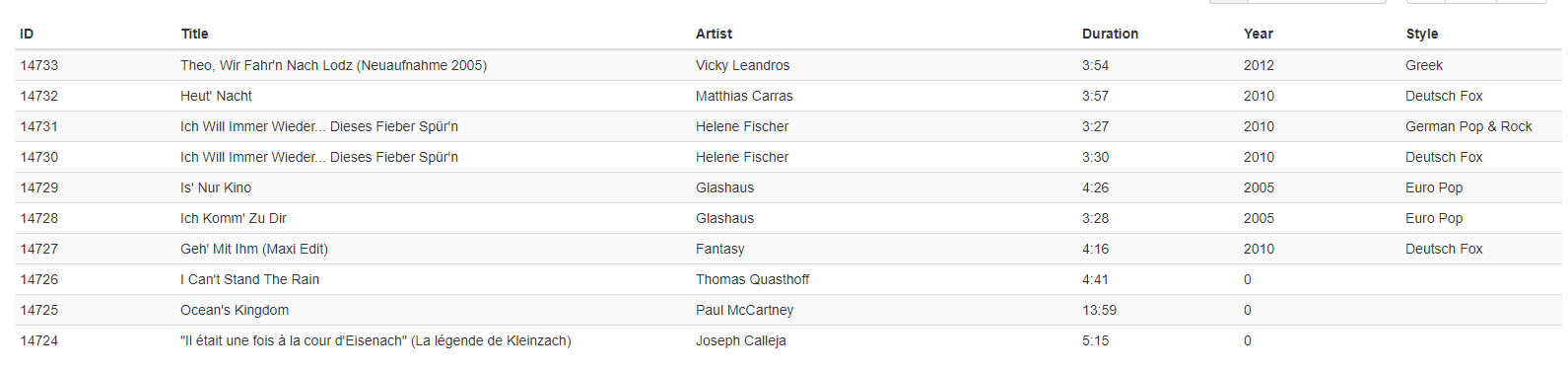Image resolution: width=1568 pixels, height=372 pixels.
Task: Select row ID 14730
Action: [x=788, y=157]
